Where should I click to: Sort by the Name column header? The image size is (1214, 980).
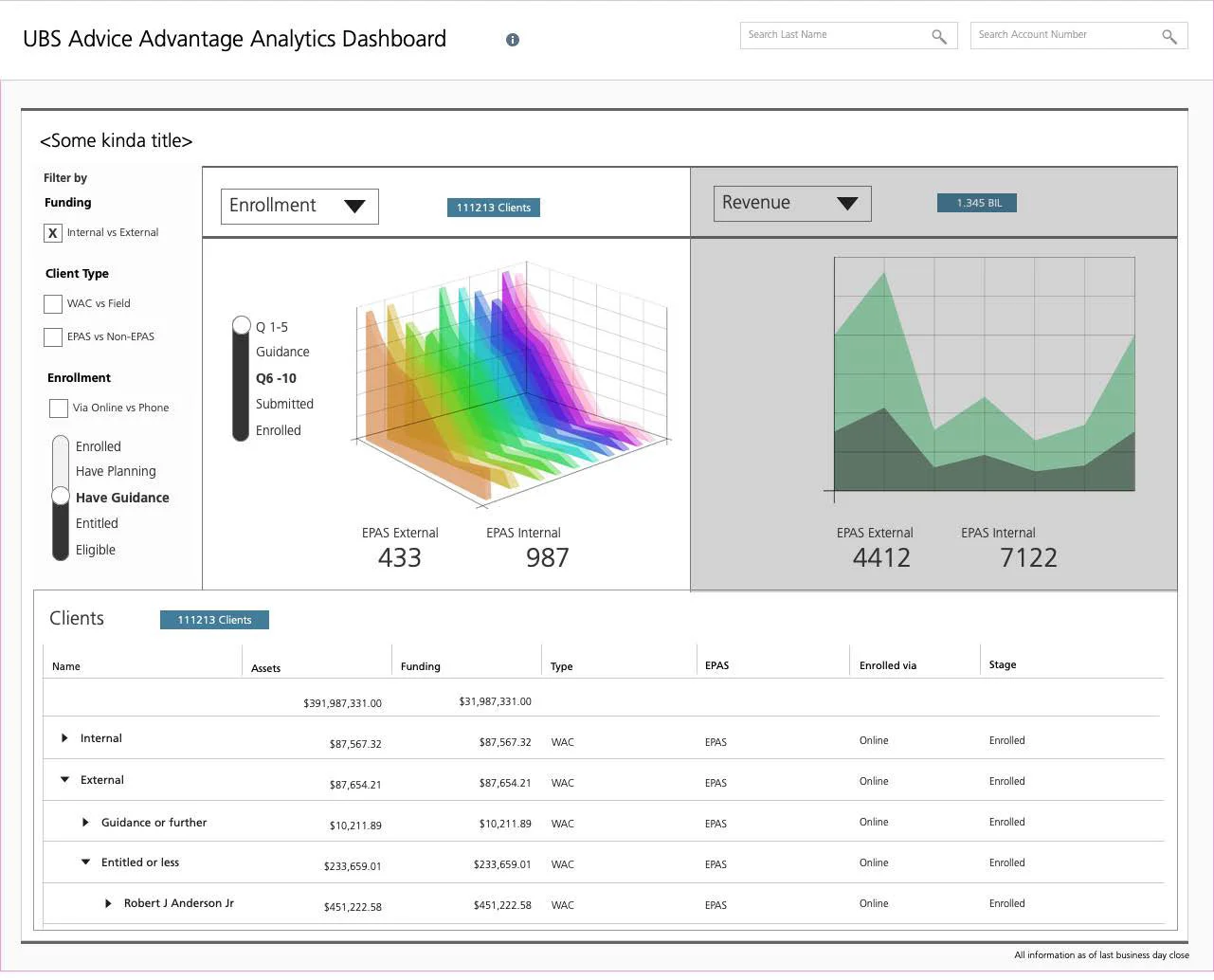[66, 666]
